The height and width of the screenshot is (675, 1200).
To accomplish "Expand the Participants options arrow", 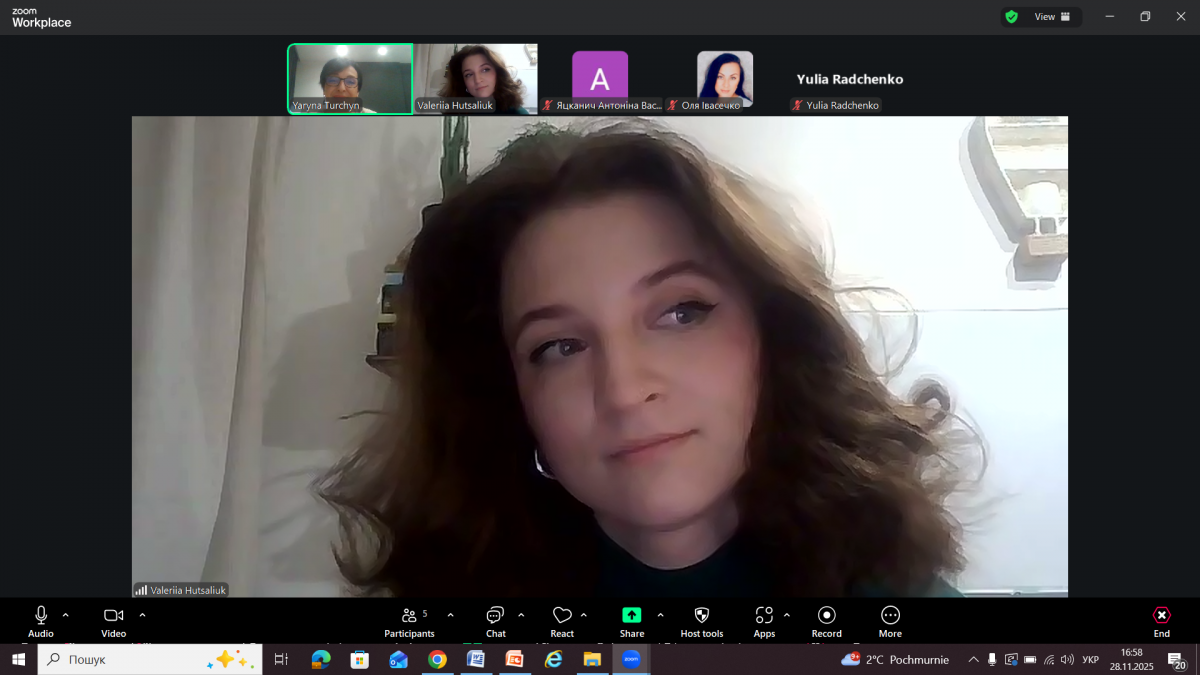I will pyautogui.click(x=450, y=615).
